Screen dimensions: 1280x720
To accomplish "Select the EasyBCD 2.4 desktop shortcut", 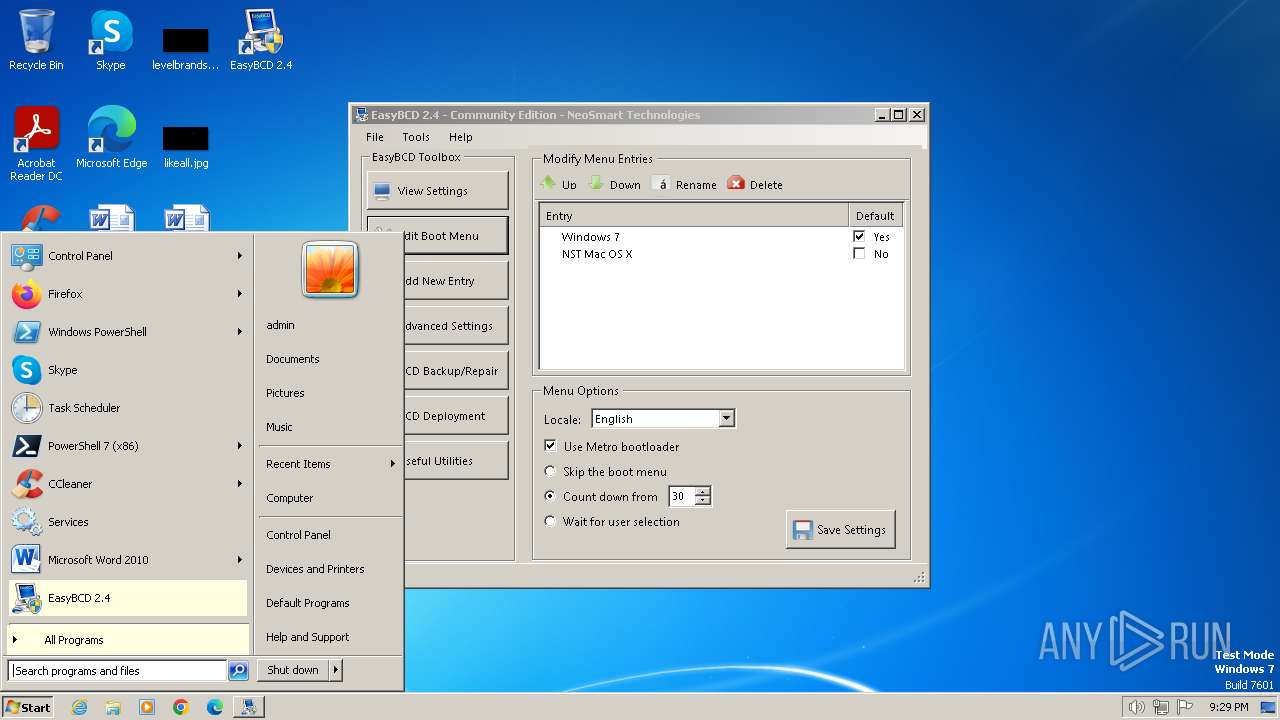I will click(x=261, y=40).
